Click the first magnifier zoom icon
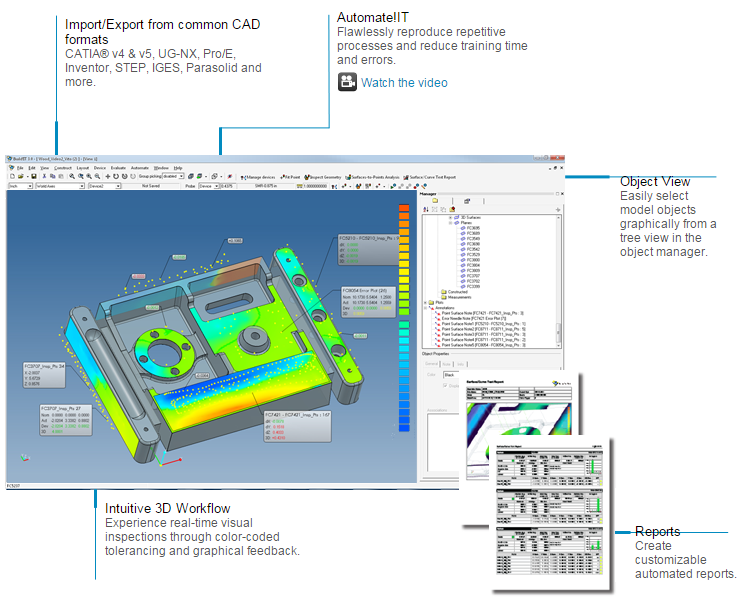The image size is (739, 601). tap(72, 176)
